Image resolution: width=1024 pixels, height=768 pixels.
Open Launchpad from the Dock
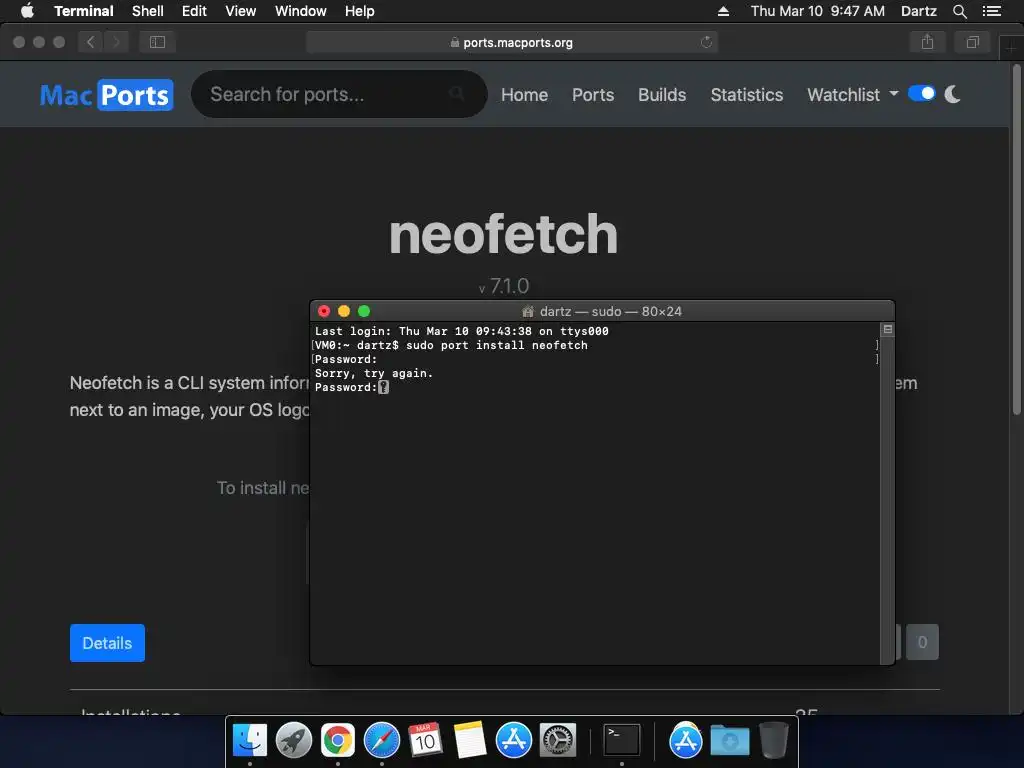pyautogui.click(x=294, y=741)
